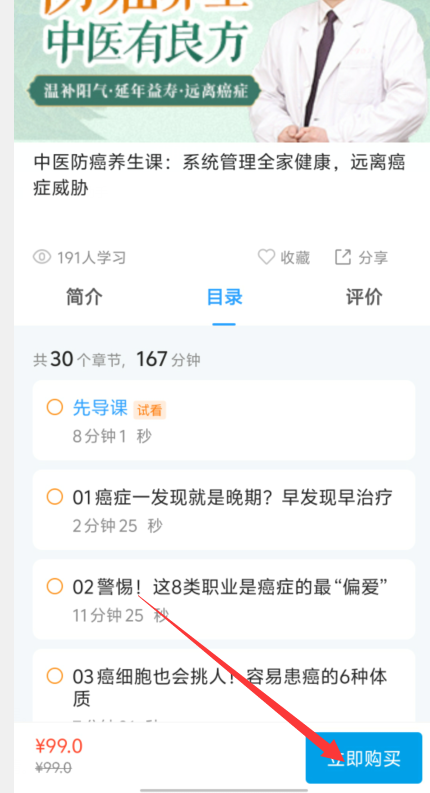Select the circle beside chapter 01
The image size is (430, 793).
pos(55,497)
